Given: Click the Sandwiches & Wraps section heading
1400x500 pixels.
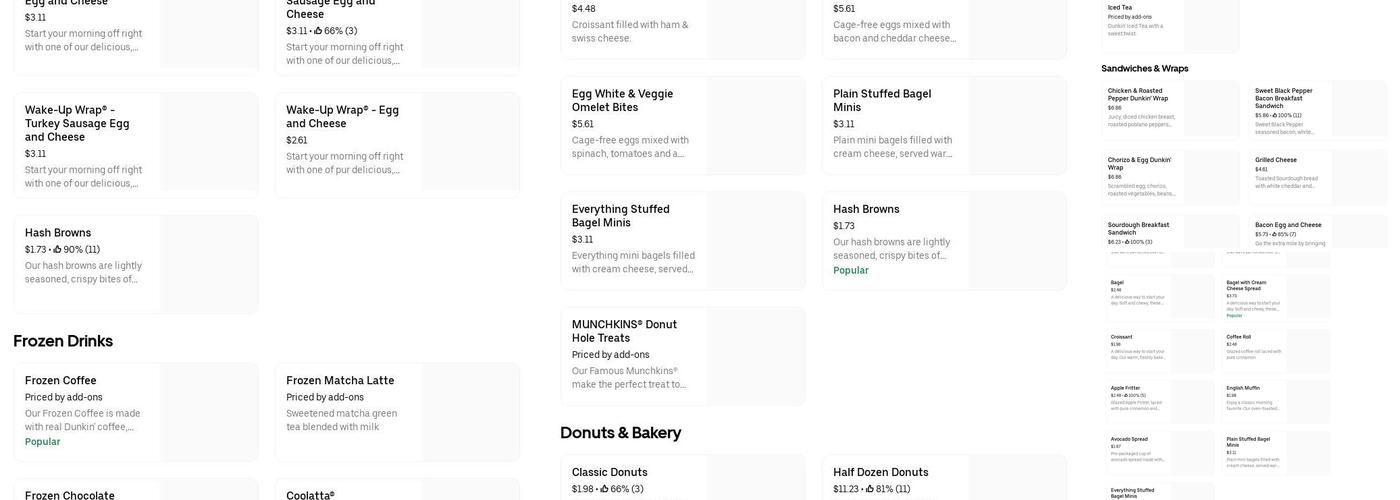Looking at the screenshot, I should [x=1145, y=69].
